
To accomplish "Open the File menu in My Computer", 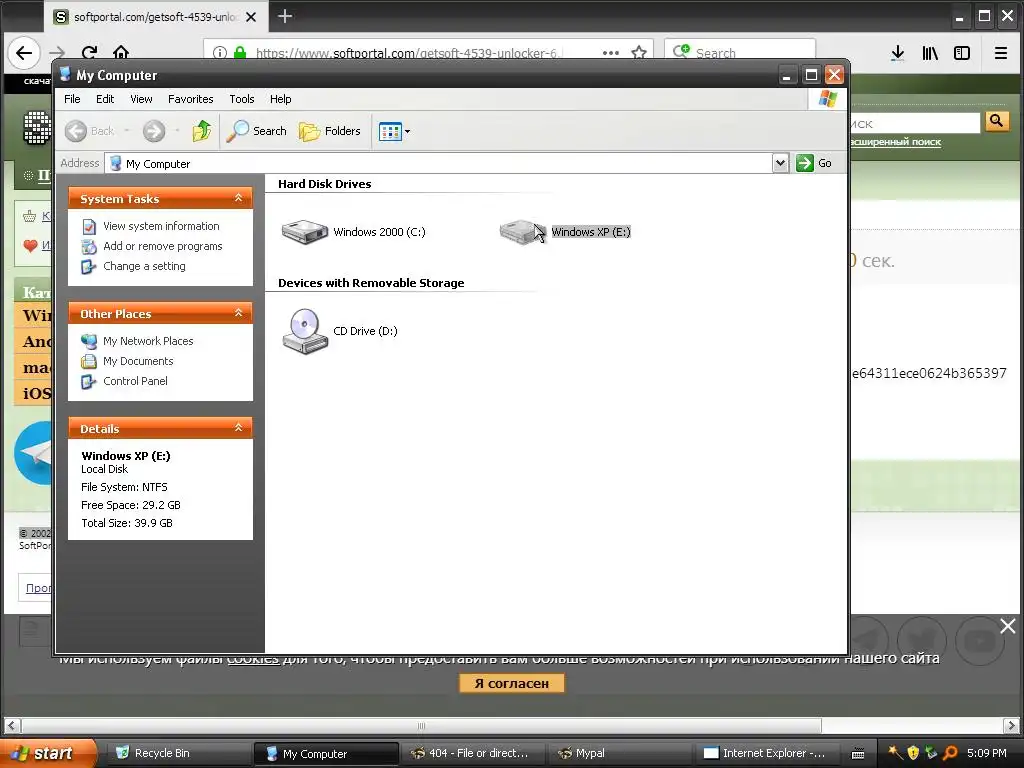I will point(72,99).
